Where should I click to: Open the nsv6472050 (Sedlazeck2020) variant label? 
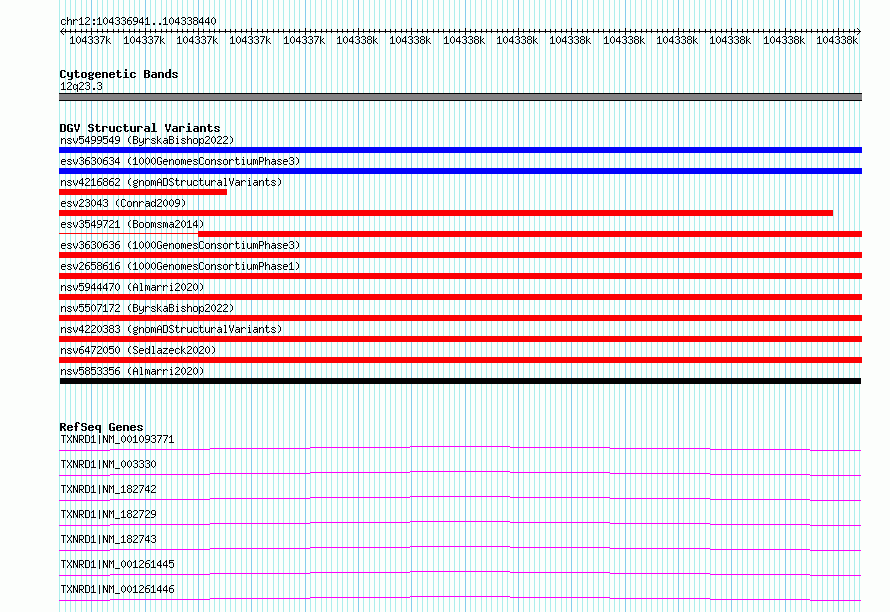[138, 350]
